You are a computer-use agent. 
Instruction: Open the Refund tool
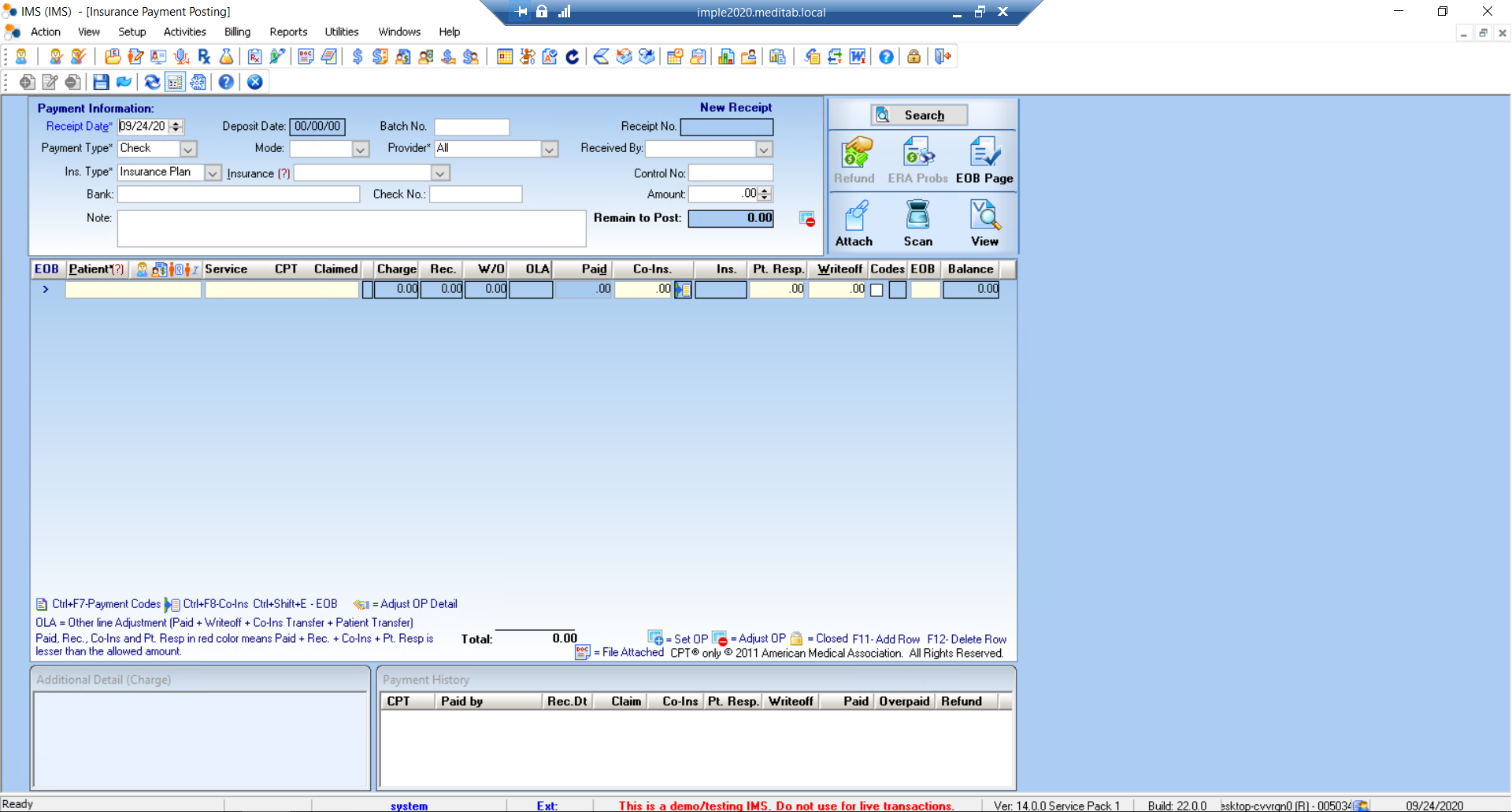point(854,158)
